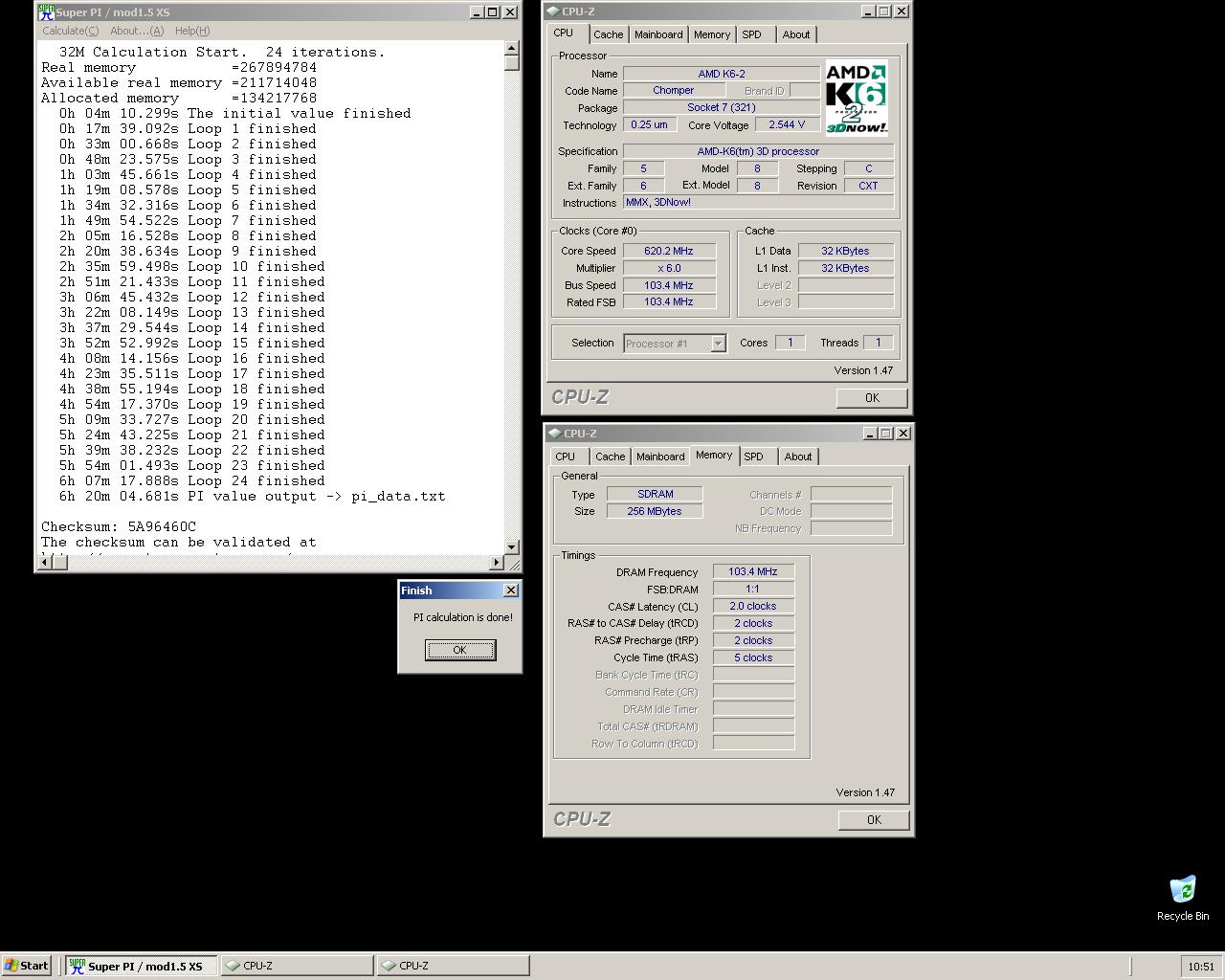Click the Cycle Time 5 clocks value
Viewport: 1225px width, 980px height.
click(x=753, y=658)
